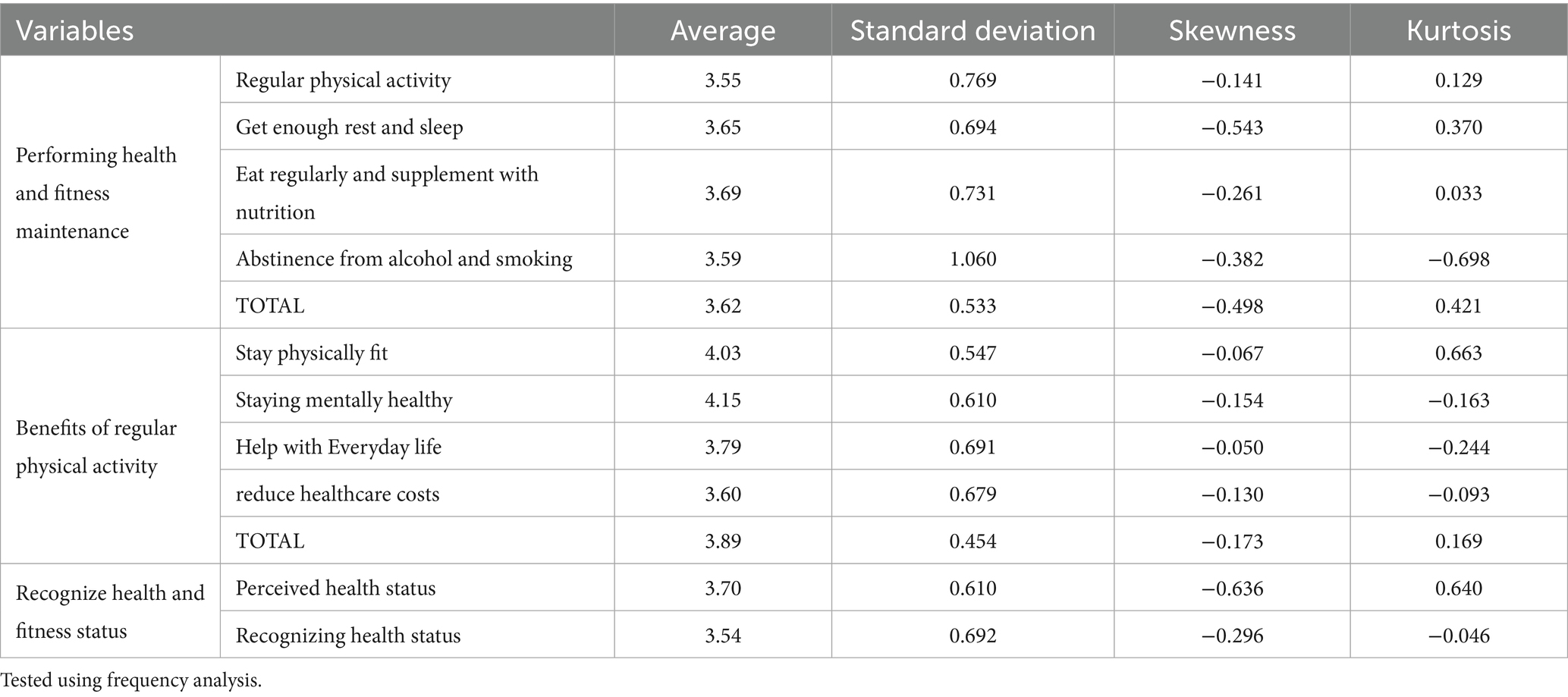Select Recognize health and fitness status cell
This screenshot has width=1568, height=697.
point(110,611)
